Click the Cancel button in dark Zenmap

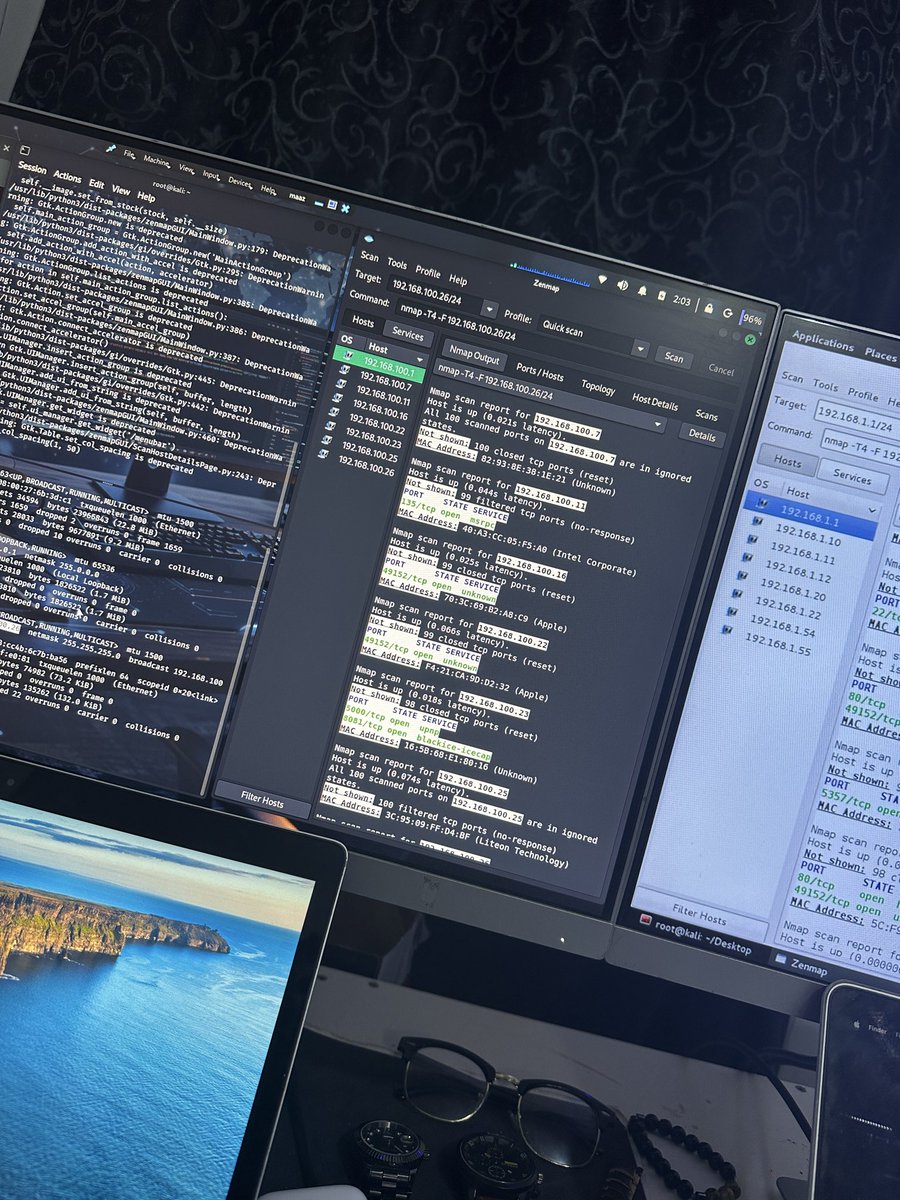point(721,370)
